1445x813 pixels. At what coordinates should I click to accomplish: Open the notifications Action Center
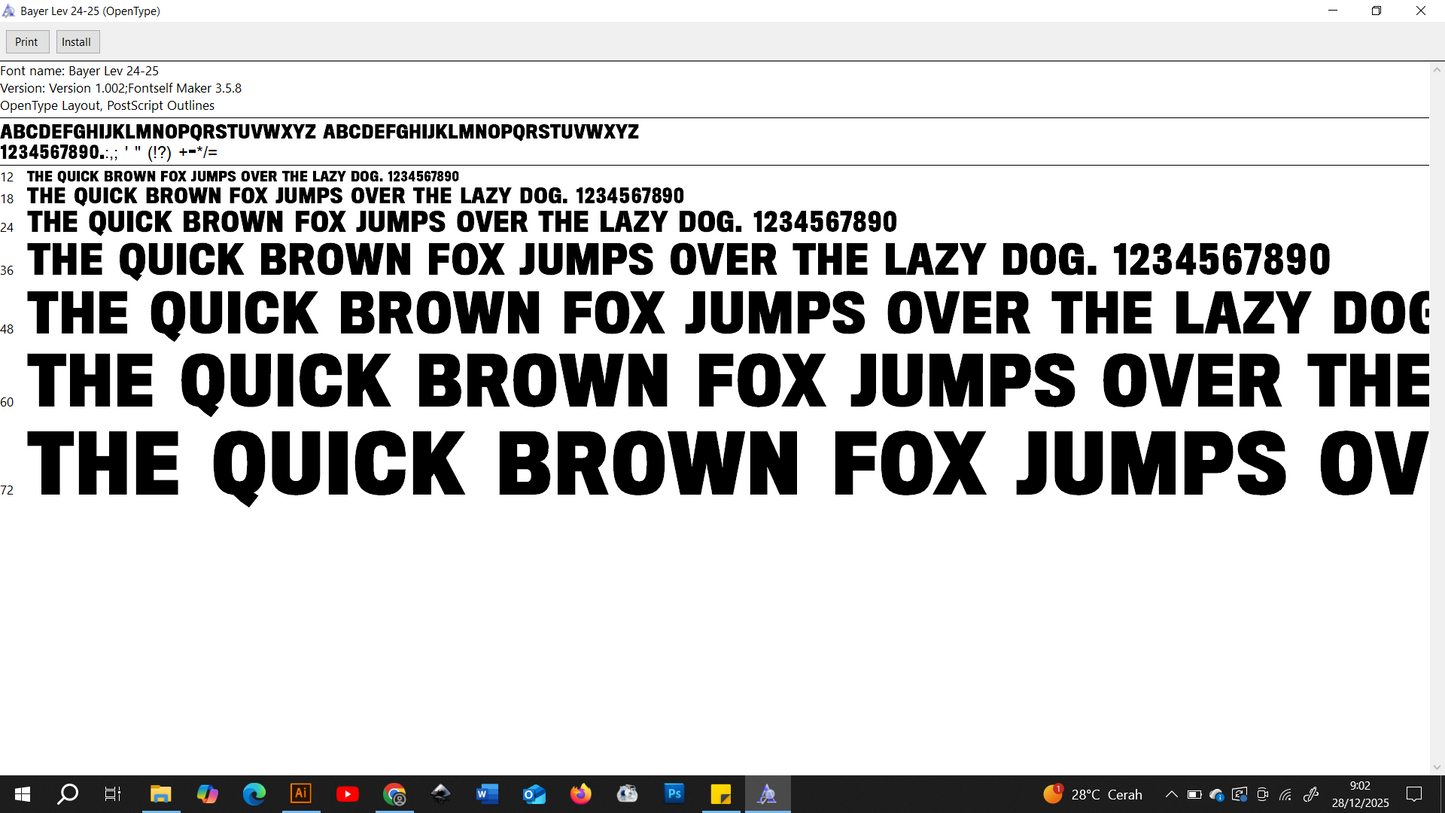[1413, 793]
